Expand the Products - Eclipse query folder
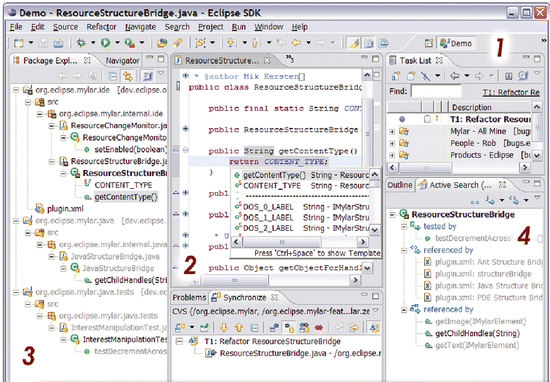 pos(392,155)
